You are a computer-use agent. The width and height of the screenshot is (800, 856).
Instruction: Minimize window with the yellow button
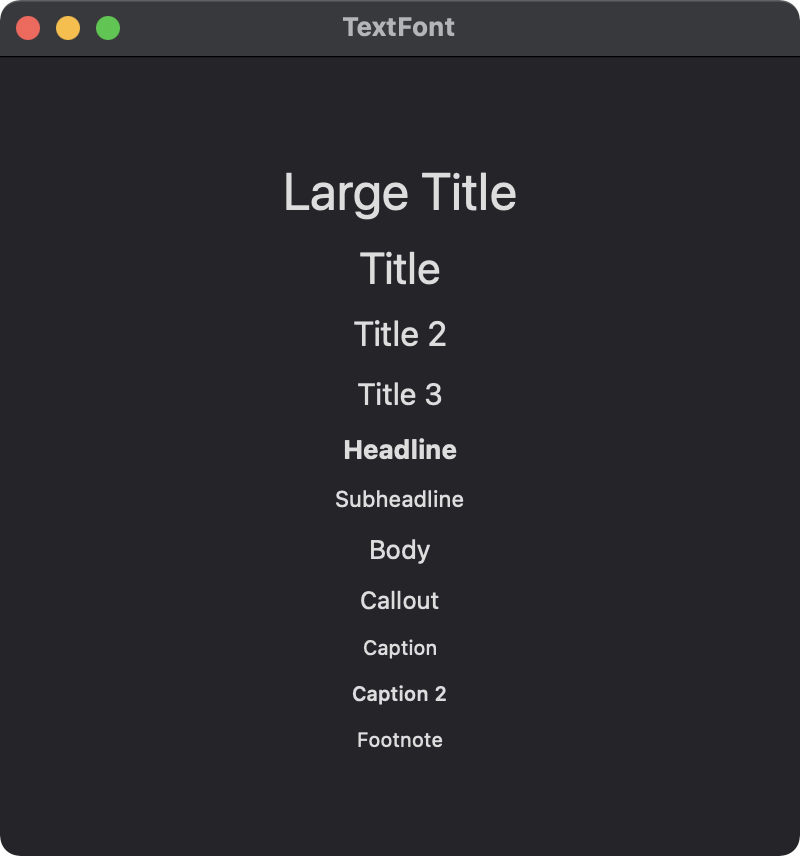click(68, 28)
